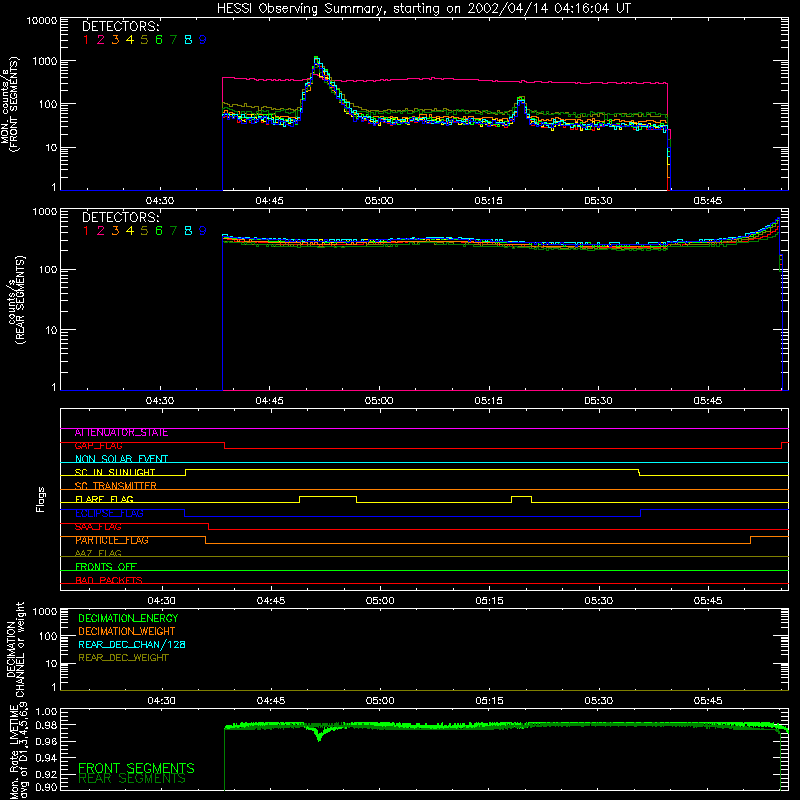Click the second raised FLARE_FLAG step near 05:19
The height and width of the screenshot is (800, 800).
(521, 496)
